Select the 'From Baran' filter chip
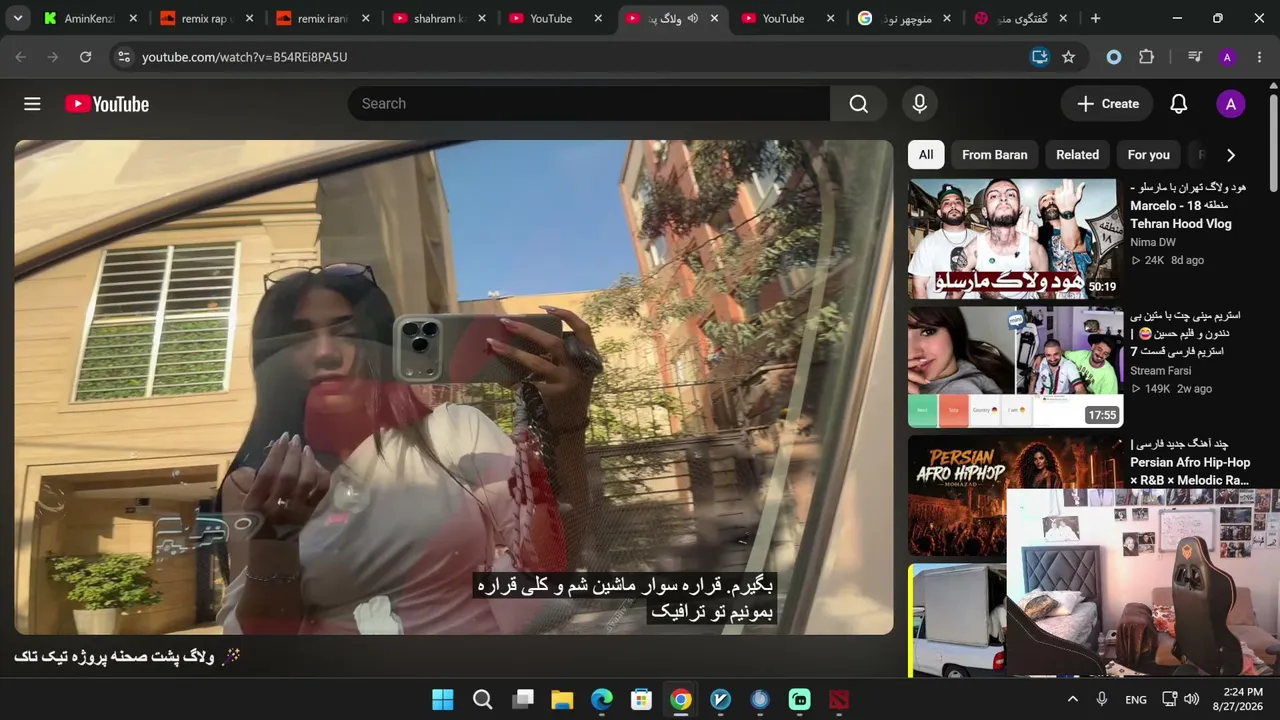This screenshot has height=720, width=1280. click(995, 155)
